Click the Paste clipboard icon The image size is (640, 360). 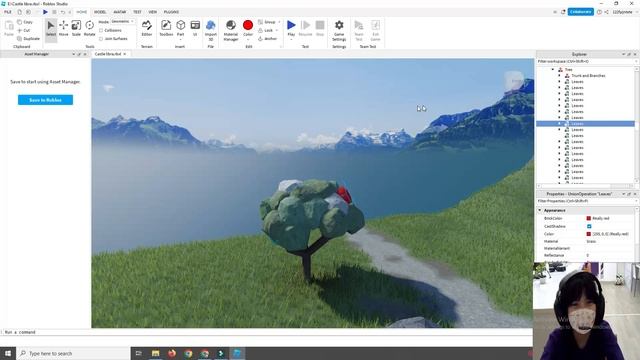pos(9,28)
